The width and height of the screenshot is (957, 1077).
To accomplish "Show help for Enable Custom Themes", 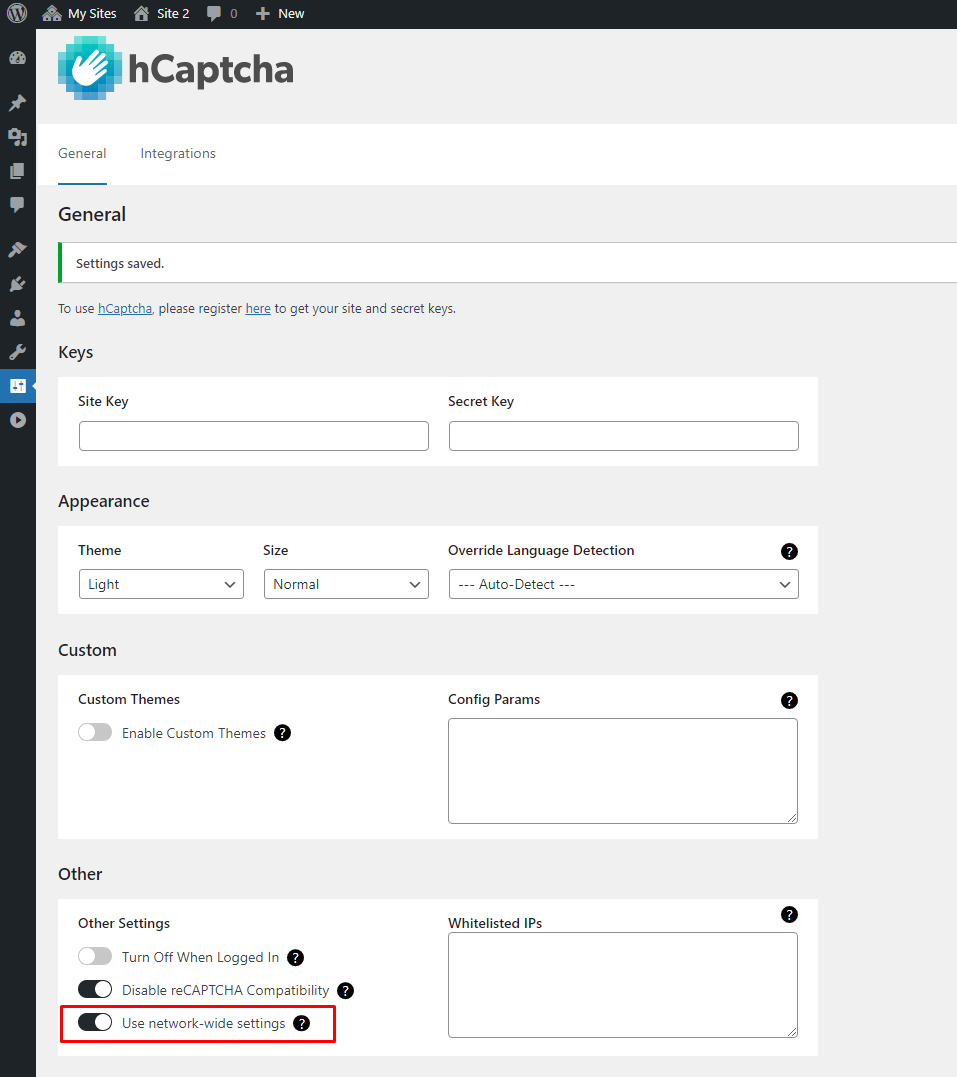I will click(282, 733).
